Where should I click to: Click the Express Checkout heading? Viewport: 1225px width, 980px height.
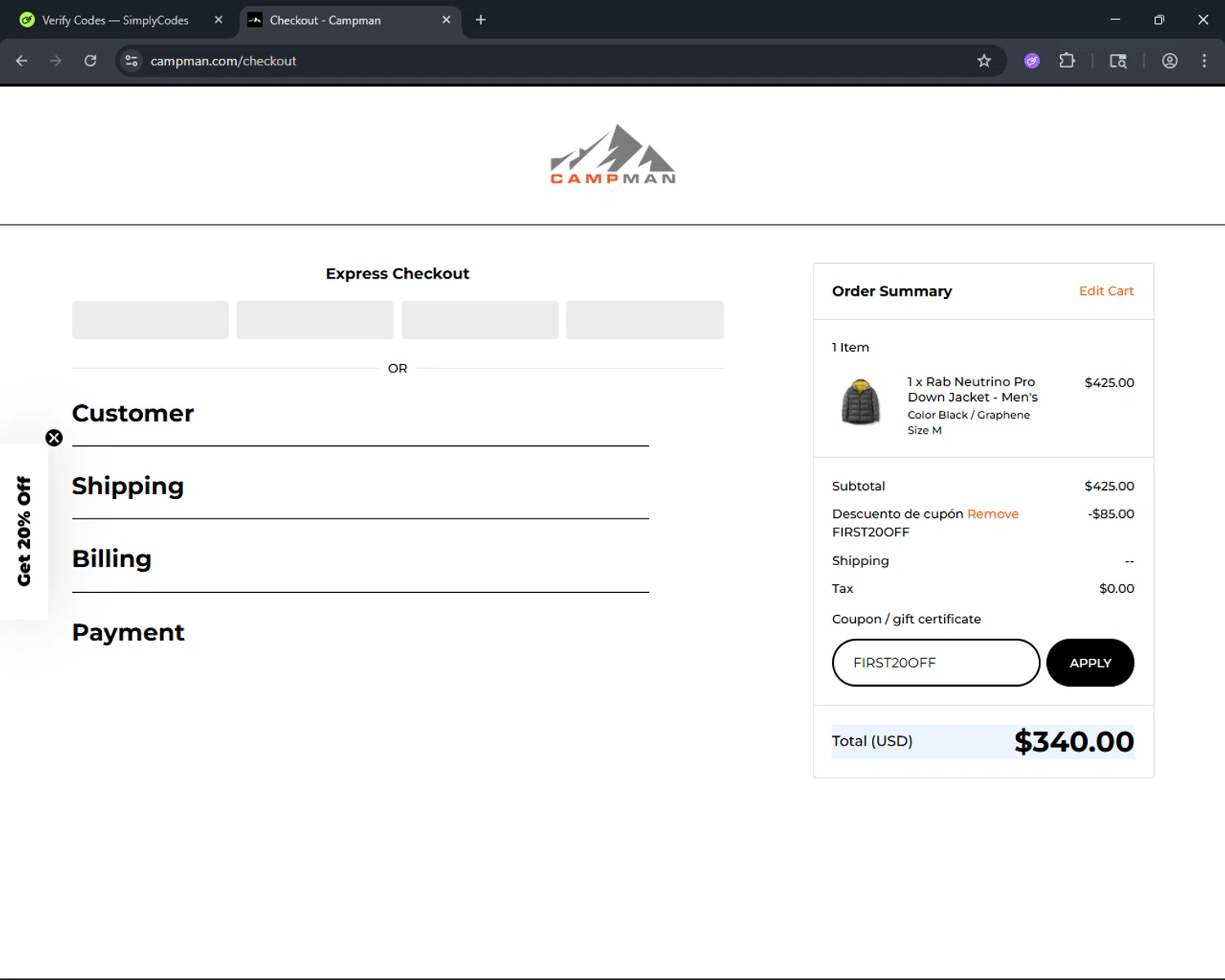click(398, 274)
